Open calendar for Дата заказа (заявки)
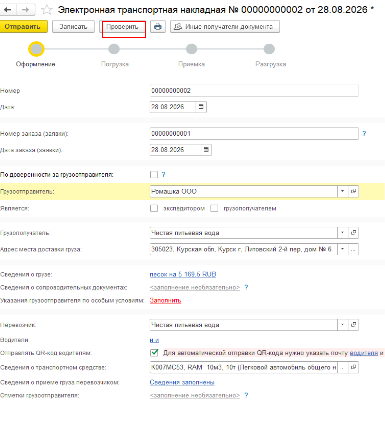This screenshot has width=385, height=435. pos(206,150)
